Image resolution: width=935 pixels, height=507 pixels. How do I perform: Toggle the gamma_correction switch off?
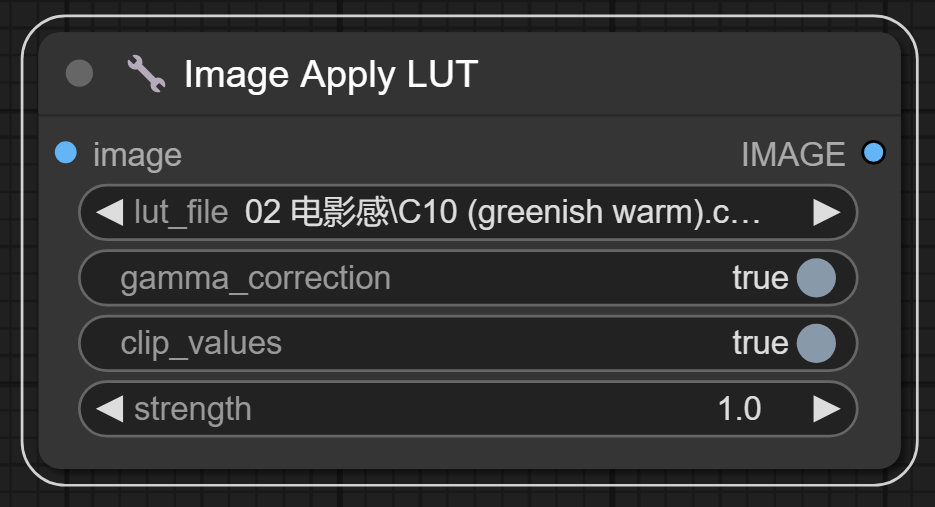(x=815, y=278)
